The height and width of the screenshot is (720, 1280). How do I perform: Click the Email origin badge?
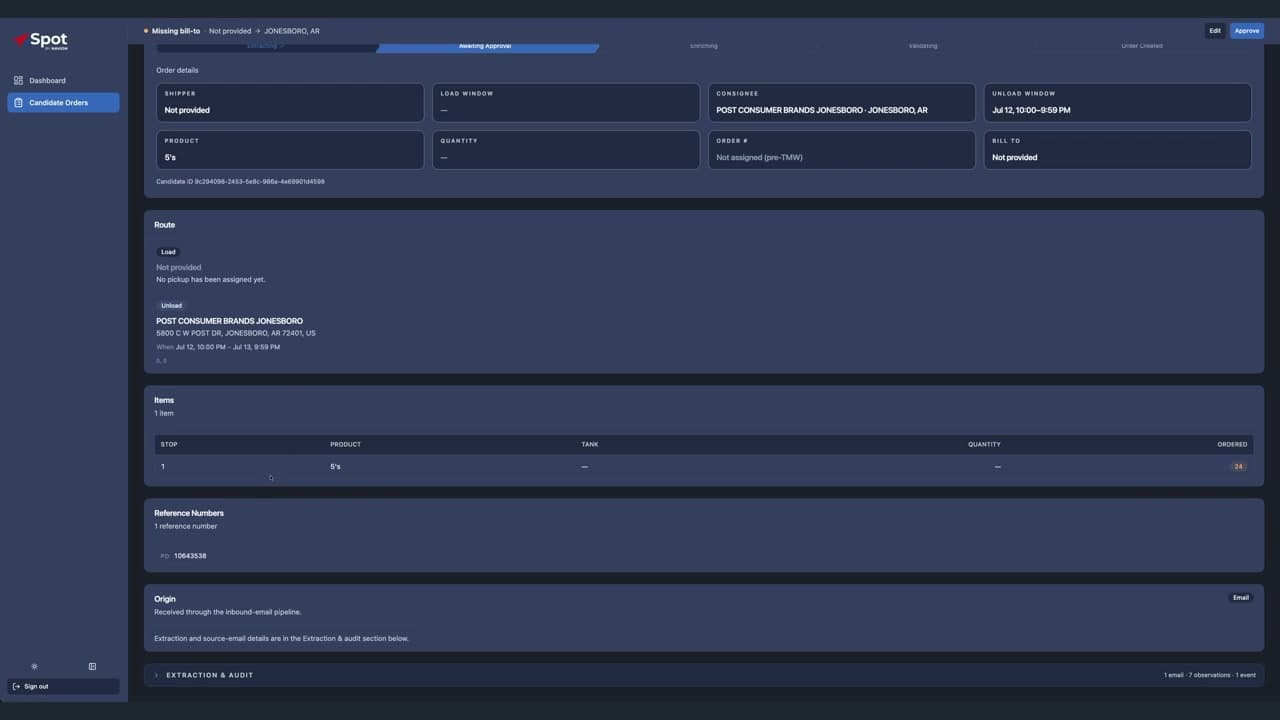click(x=1240, y=598)
